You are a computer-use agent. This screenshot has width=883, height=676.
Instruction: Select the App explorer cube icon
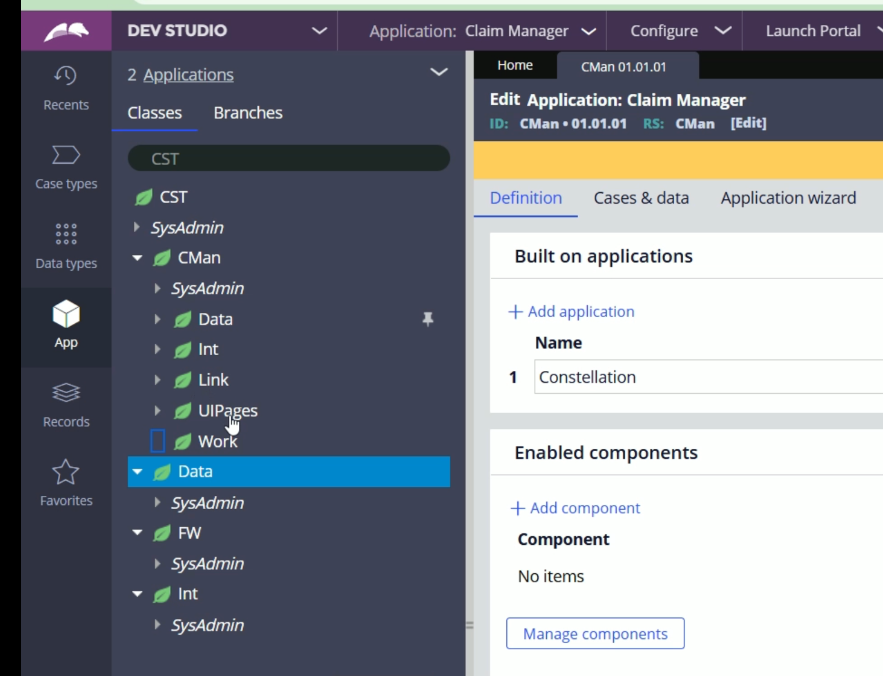click(66, 314)
